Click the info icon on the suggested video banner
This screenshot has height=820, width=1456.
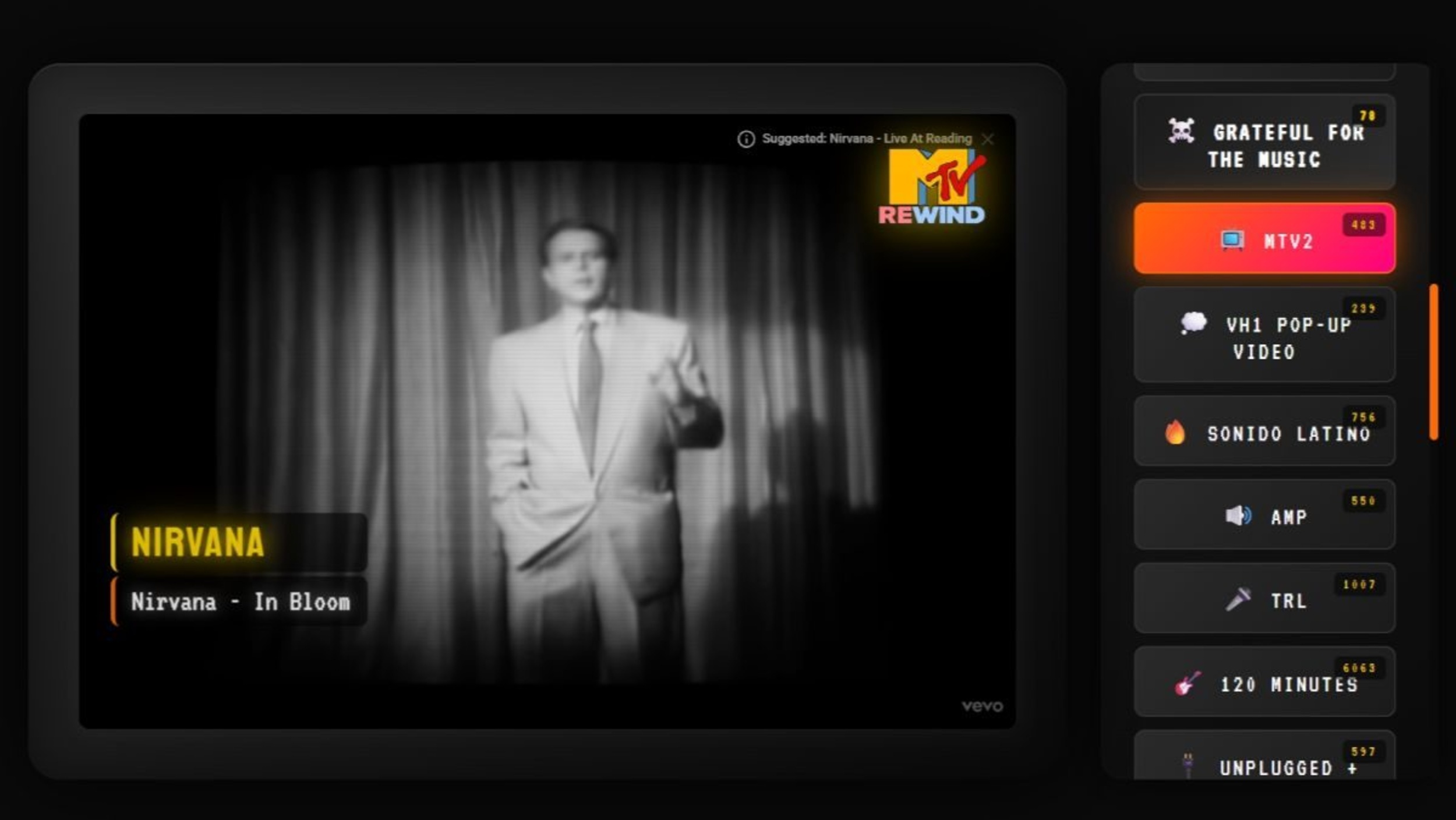click(747, 139)
